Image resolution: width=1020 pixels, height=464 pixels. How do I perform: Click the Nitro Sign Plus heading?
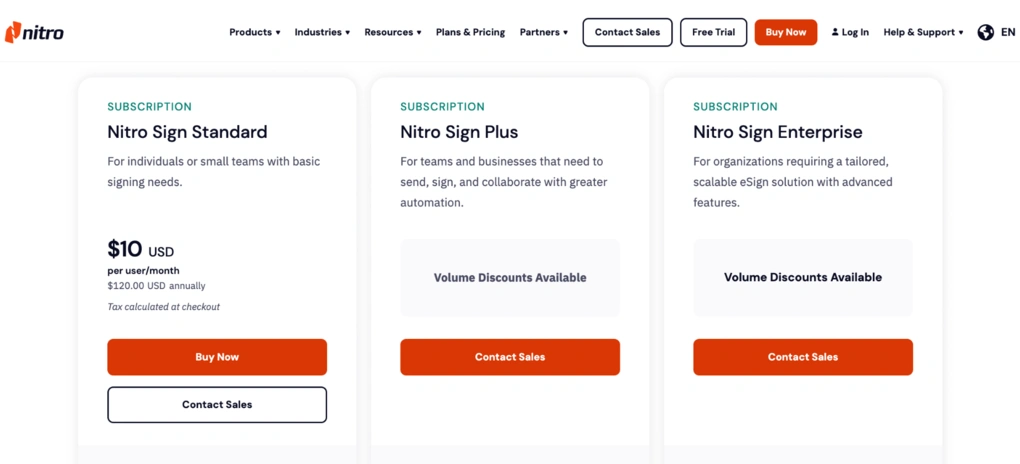tap(459, 132)
